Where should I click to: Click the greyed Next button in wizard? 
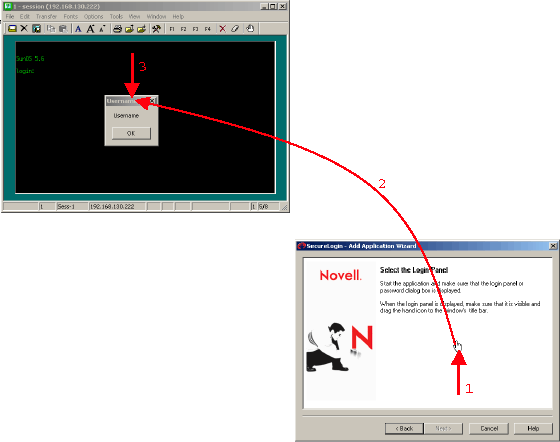[x=443, y=428]
